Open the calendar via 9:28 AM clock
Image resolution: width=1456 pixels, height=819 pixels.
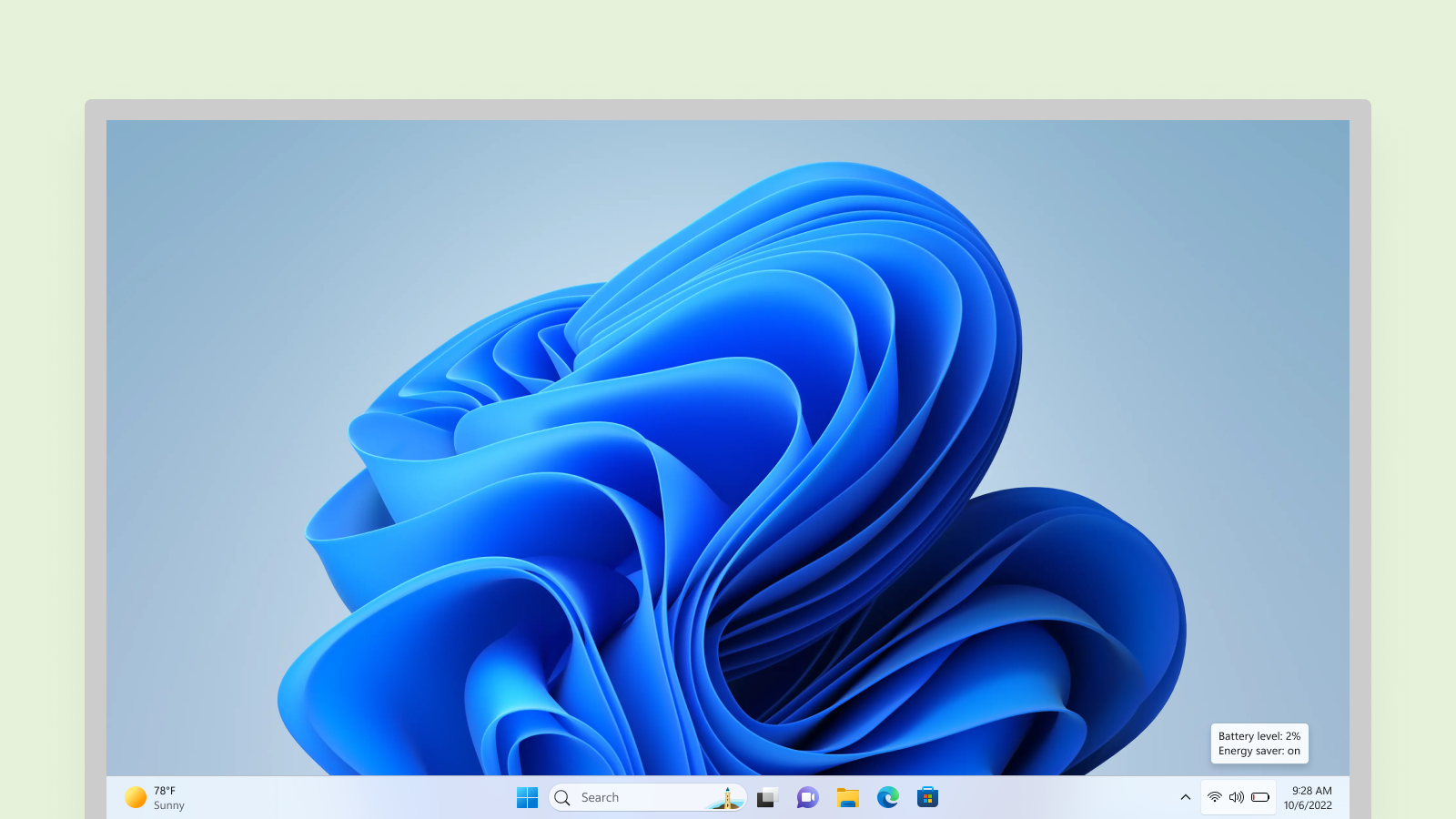point(1311,791)
